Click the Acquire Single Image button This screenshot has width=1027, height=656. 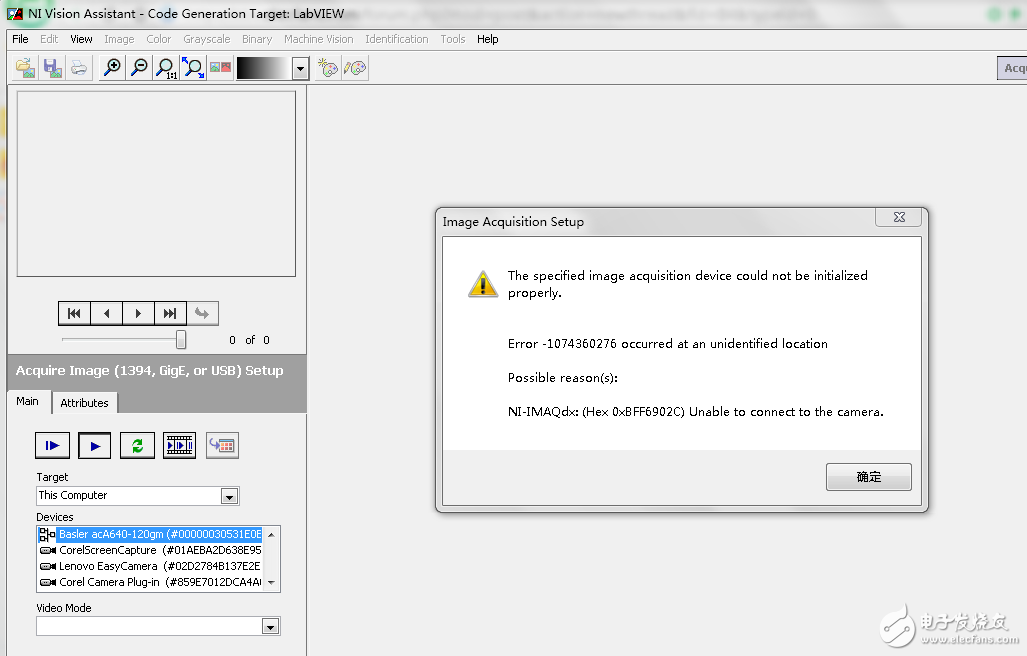[52, 446]
